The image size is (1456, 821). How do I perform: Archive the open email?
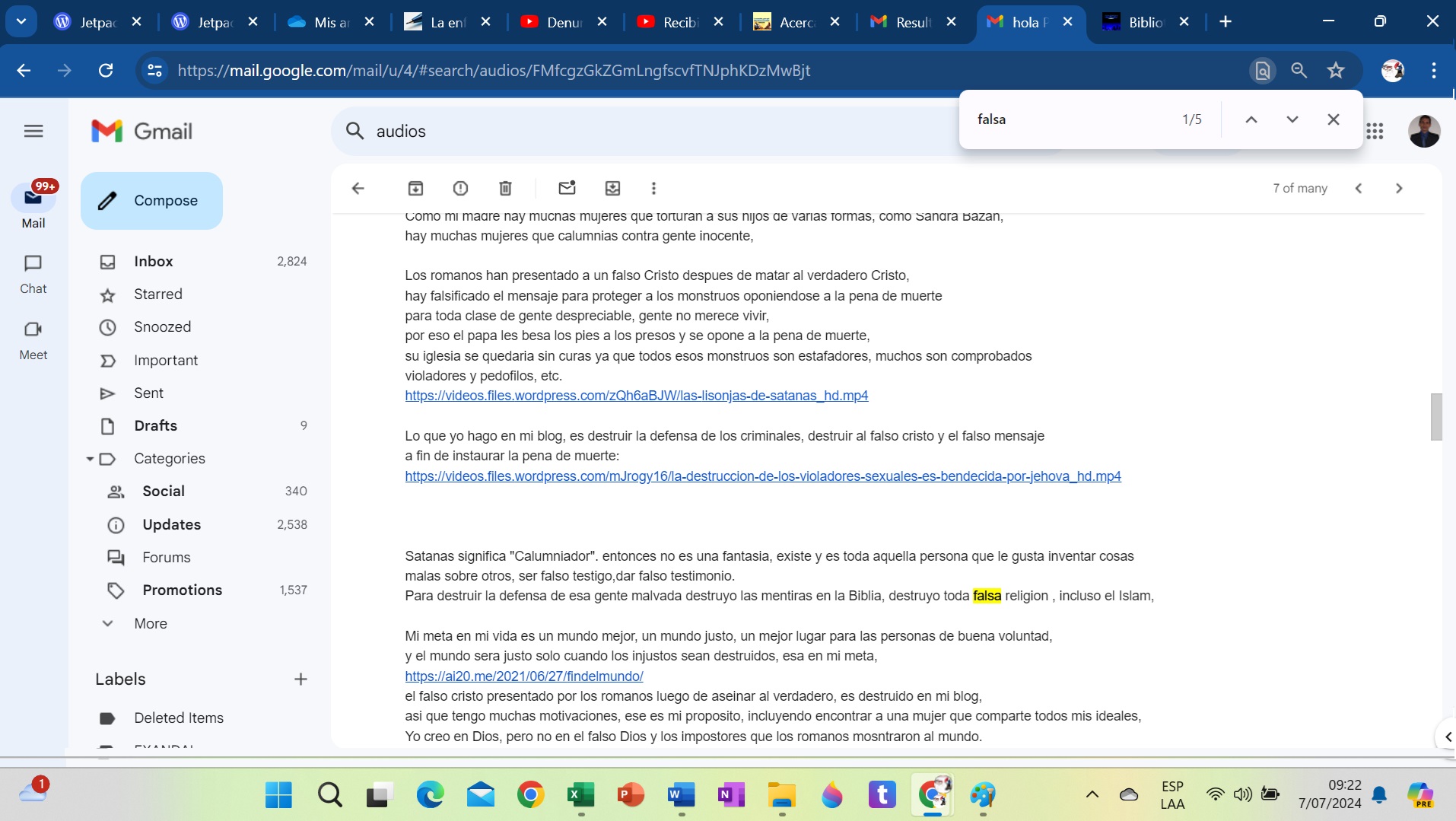[x=415, y=188]
